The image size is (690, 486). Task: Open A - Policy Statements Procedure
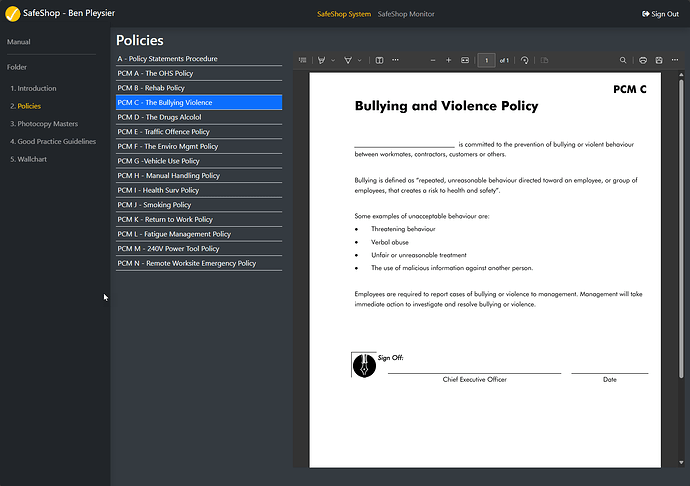[199, 59]
